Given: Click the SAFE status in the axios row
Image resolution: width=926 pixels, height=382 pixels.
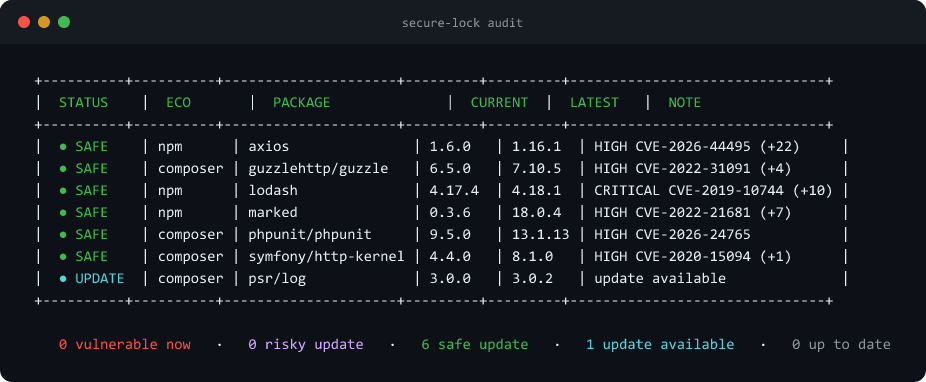Looking at the screenshot, I should point(92,146).
